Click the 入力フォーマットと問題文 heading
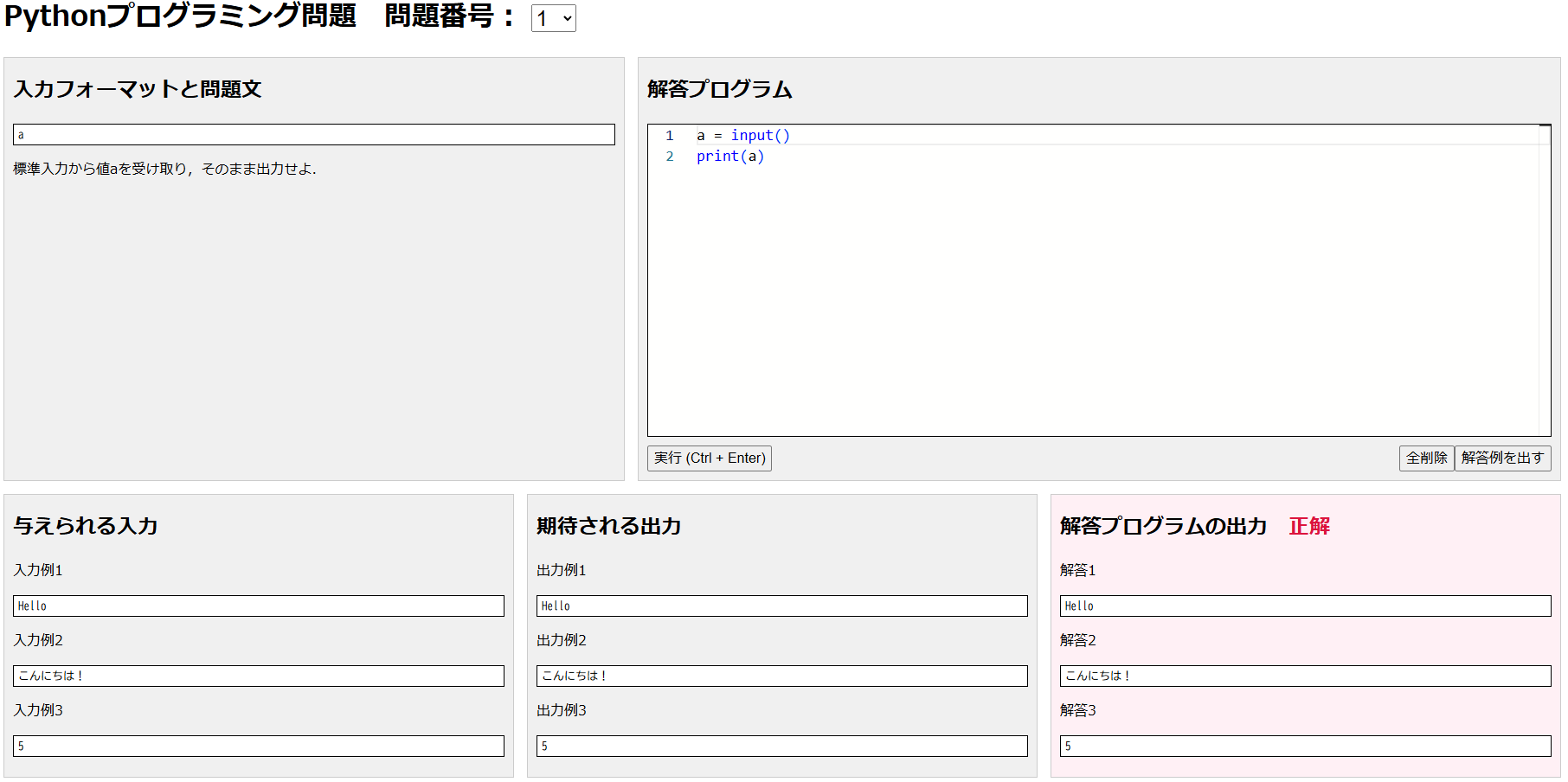 click(x=138, y=89)
